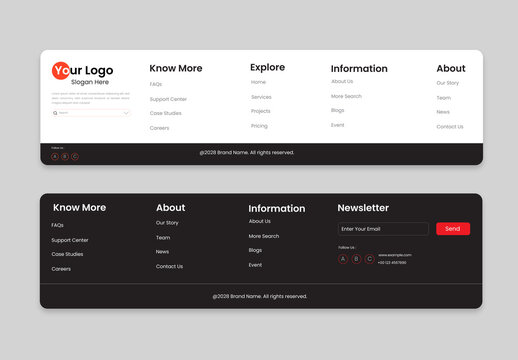Open Support Center in the white footer

pyautogui.click(x=168, y=99)
